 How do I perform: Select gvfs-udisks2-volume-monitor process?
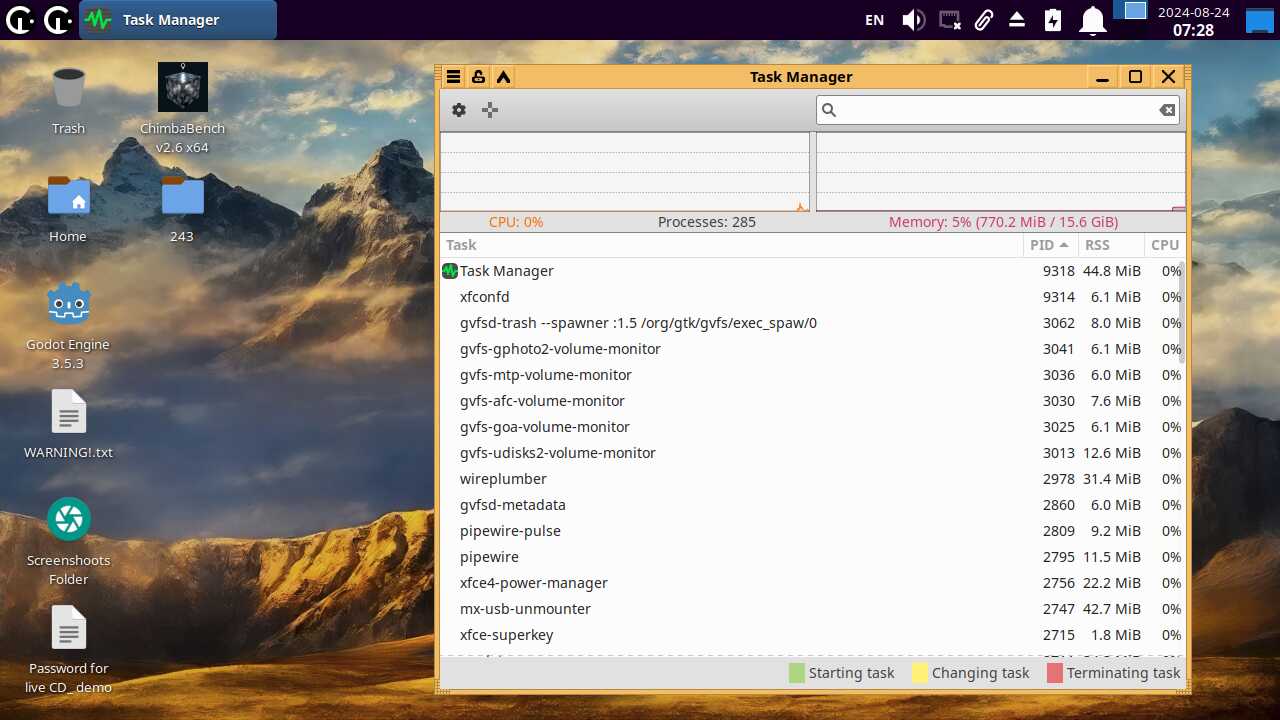811,453
